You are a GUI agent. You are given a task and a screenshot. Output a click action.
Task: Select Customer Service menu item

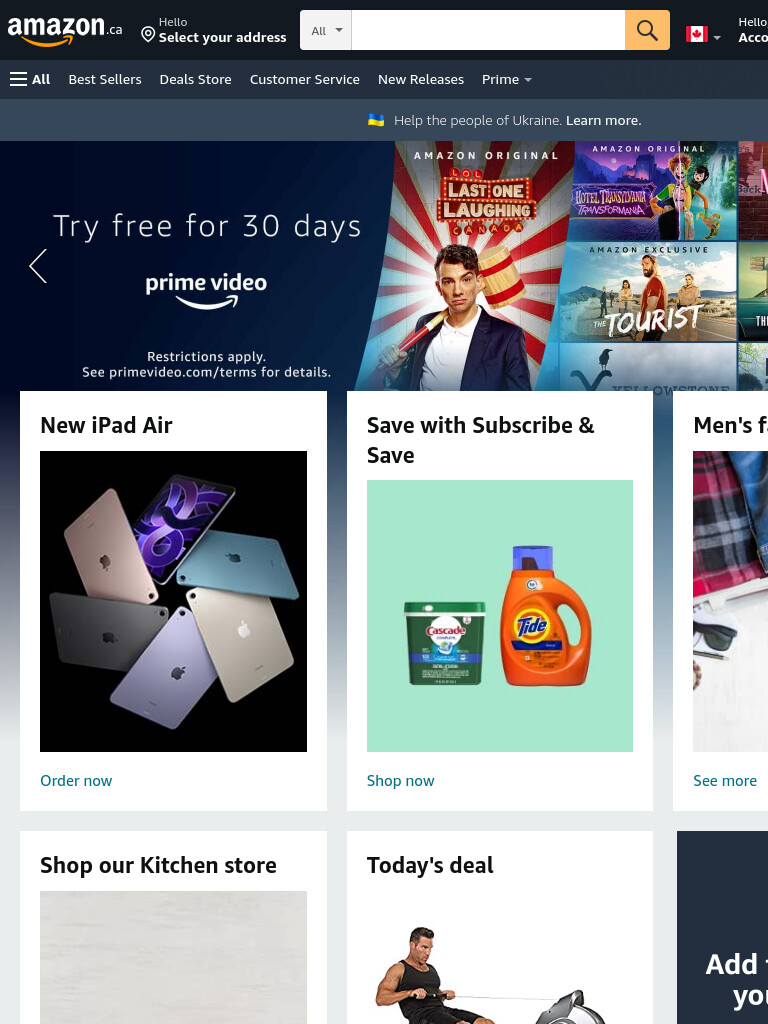pos(304,80)
